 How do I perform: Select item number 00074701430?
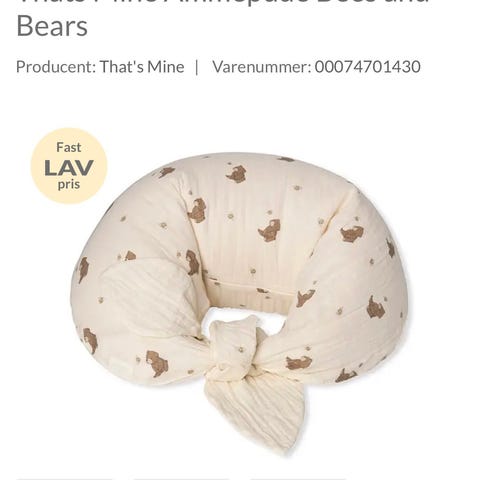(x=367, y=67)
